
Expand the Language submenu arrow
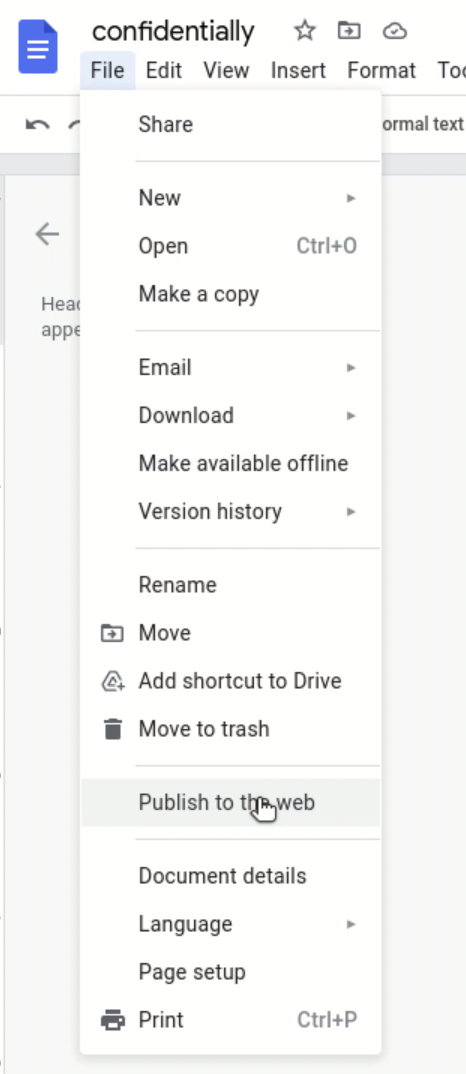[351, 925]
